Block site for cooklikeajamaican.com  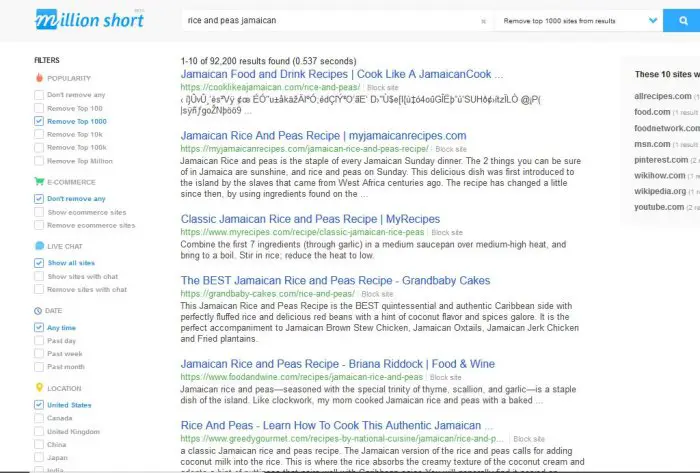(x=383, y=88)
